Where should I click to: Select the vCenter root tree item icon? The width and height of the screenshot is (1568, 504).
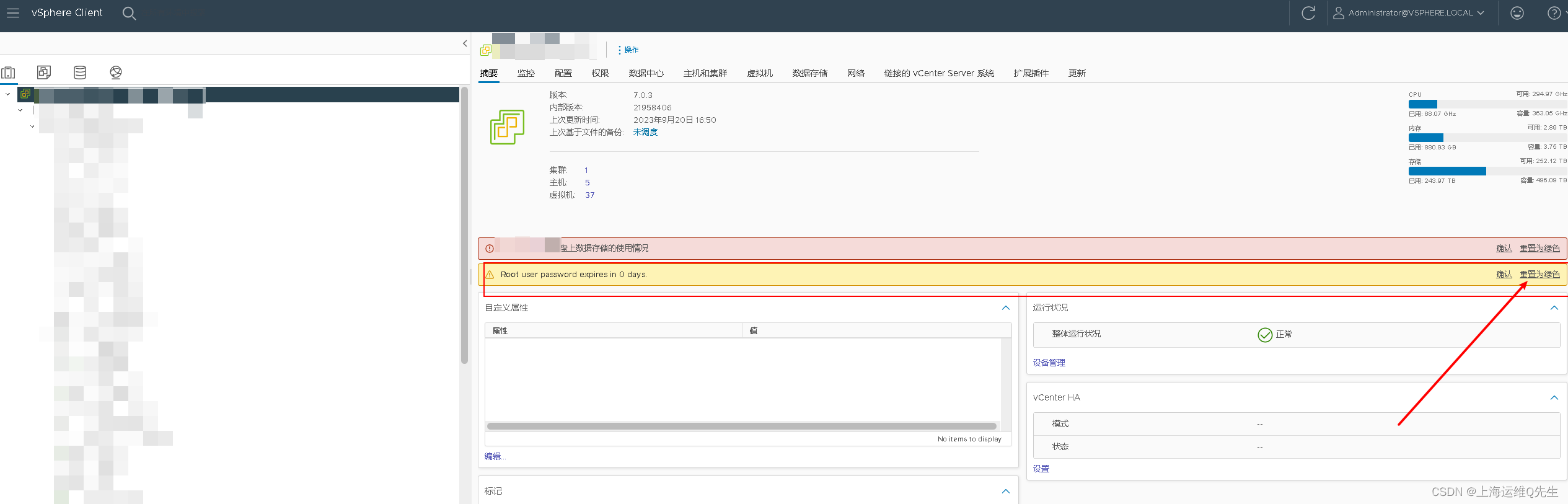[25, 94]
